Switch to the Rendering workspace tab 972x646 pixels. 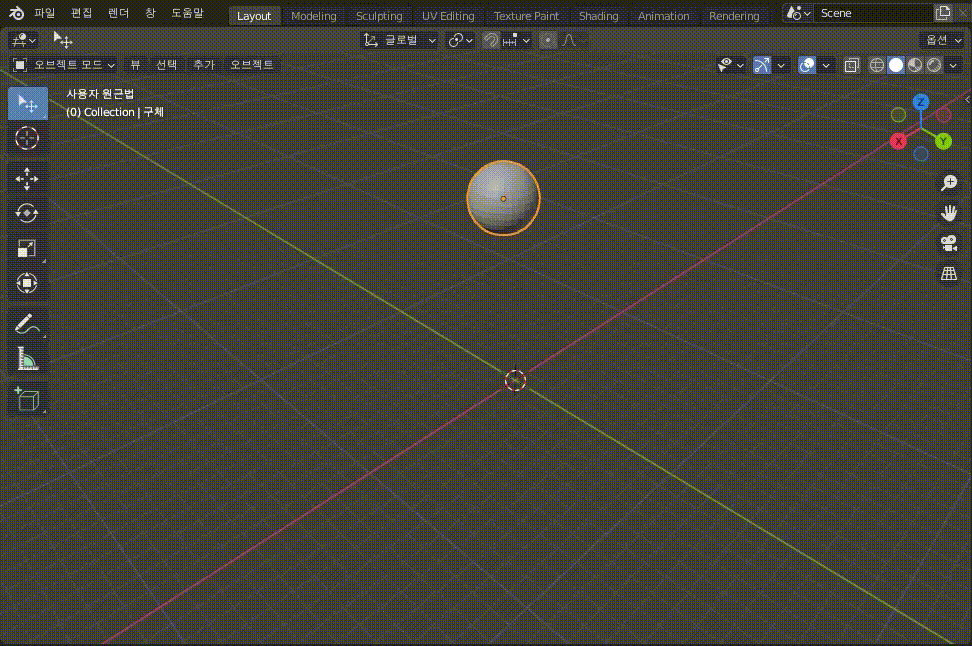734,15
